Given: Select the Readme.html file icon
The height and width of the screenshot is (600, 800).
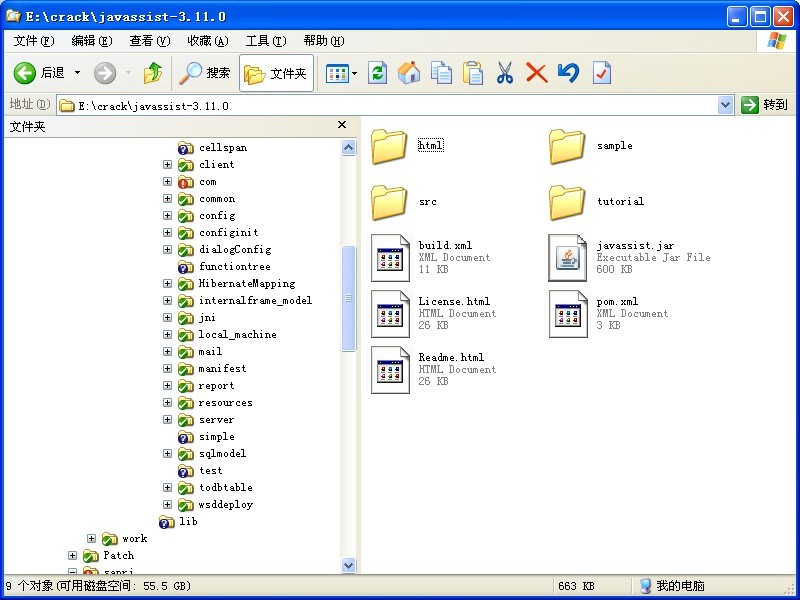Looking at the screenshot, I should (x=390, y=370).
